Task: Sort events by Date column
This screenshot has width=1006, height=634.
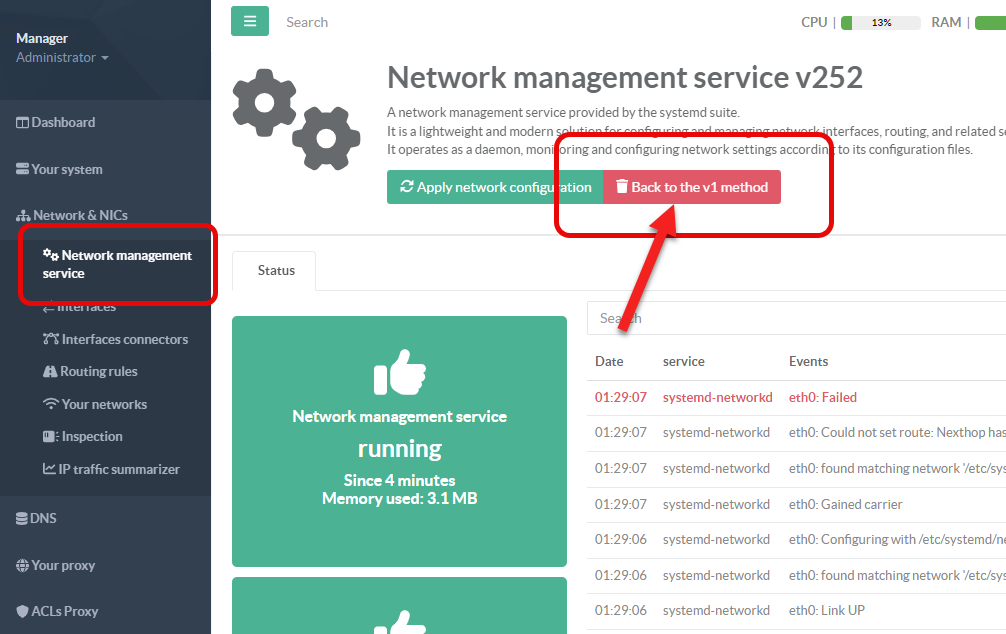Action: [609, 361]
